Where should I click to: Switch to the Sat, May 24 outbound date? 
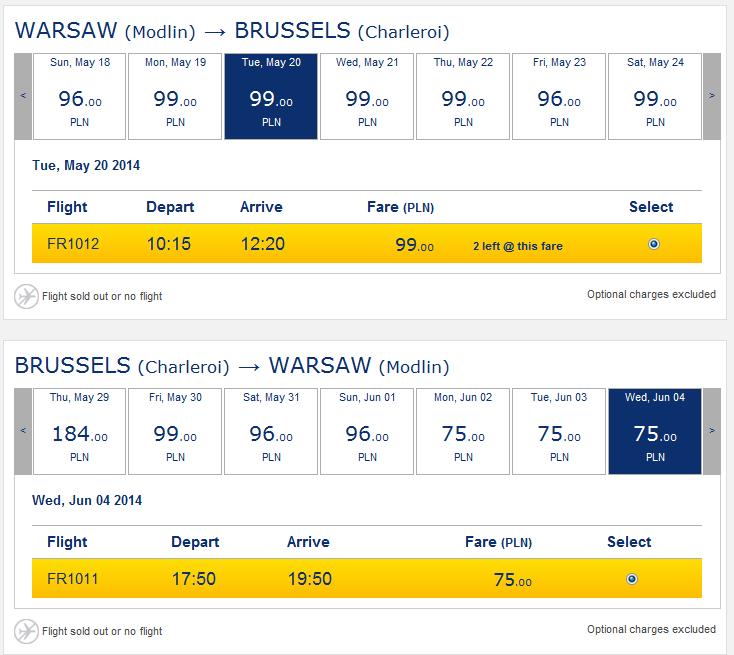pyautogui.click(x=655, y=96)
